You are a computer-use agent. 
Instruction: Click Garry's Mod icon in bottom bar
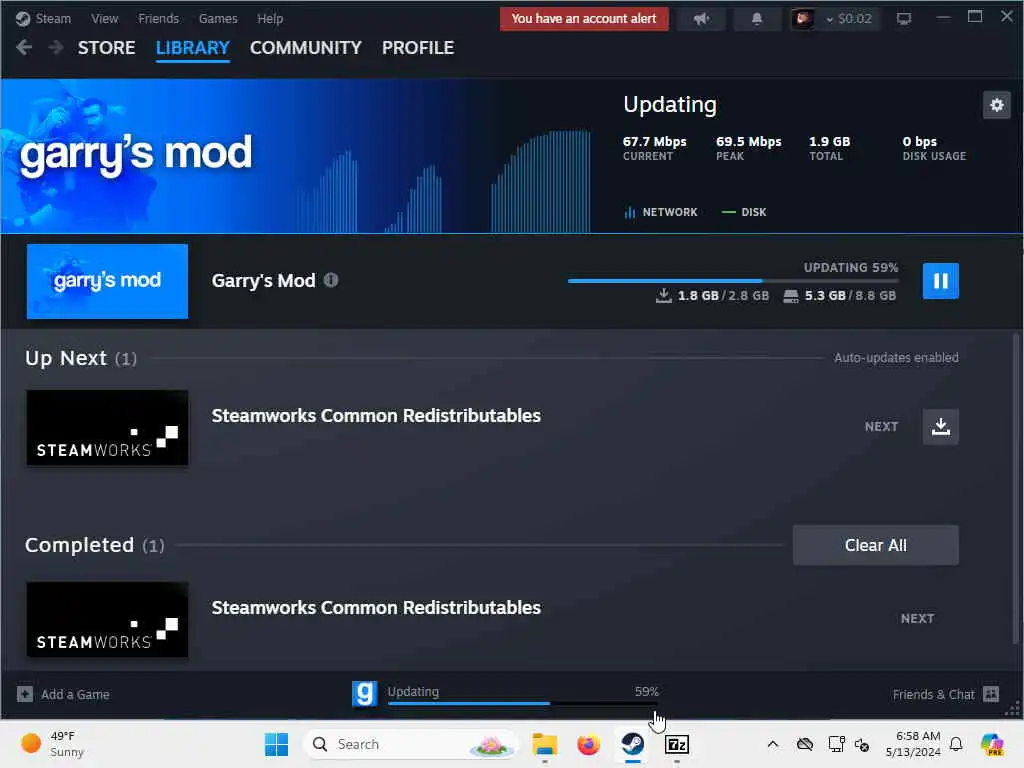click(364, 694)
